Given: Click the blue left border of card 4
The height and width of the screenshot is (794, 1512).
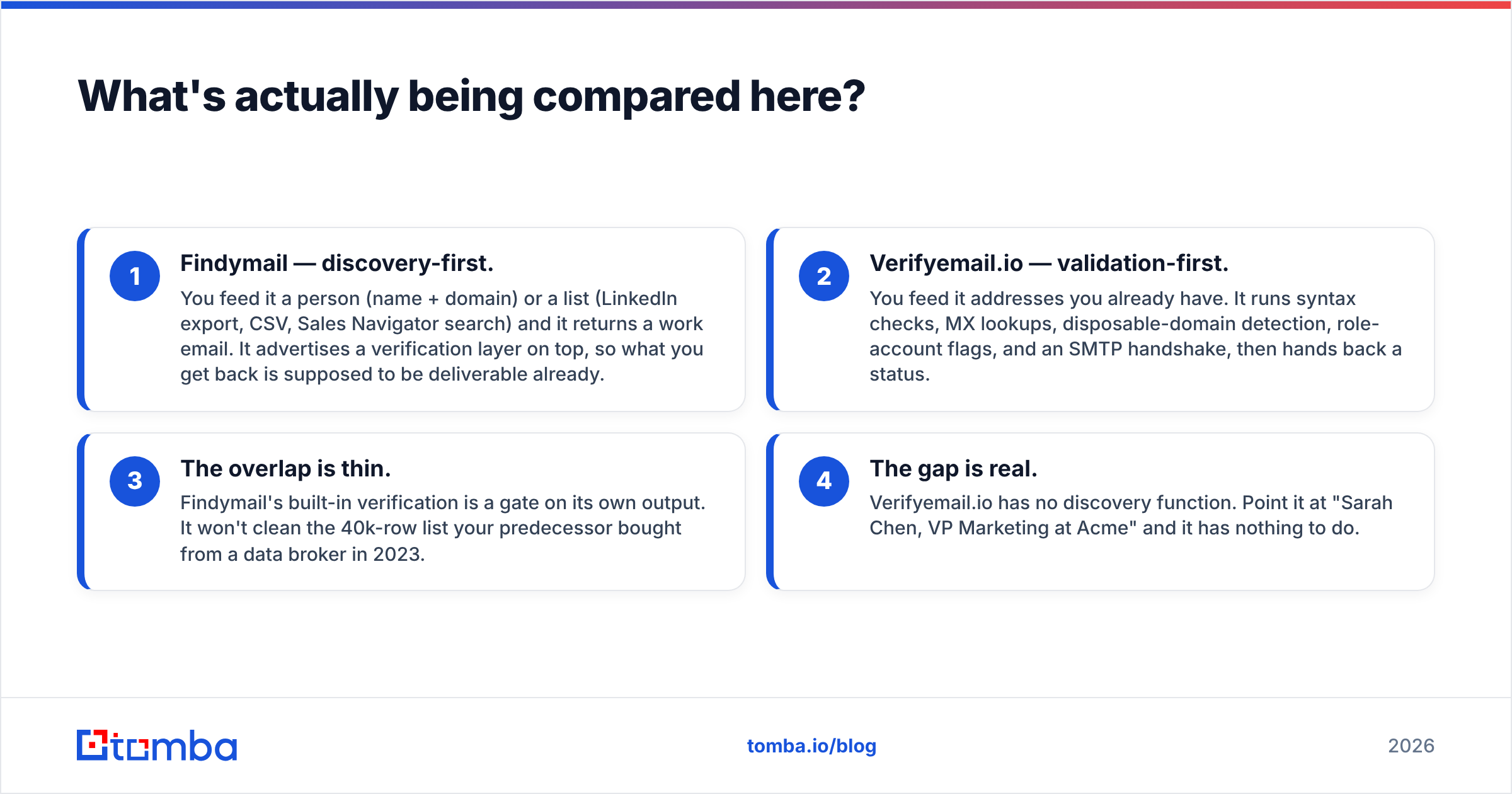Looking at the screenshot, I should [770, 512].
